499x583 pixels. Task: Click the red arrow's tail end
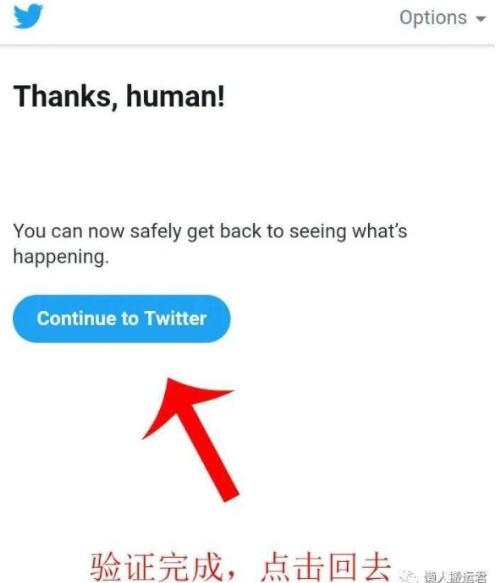[231, 495]
